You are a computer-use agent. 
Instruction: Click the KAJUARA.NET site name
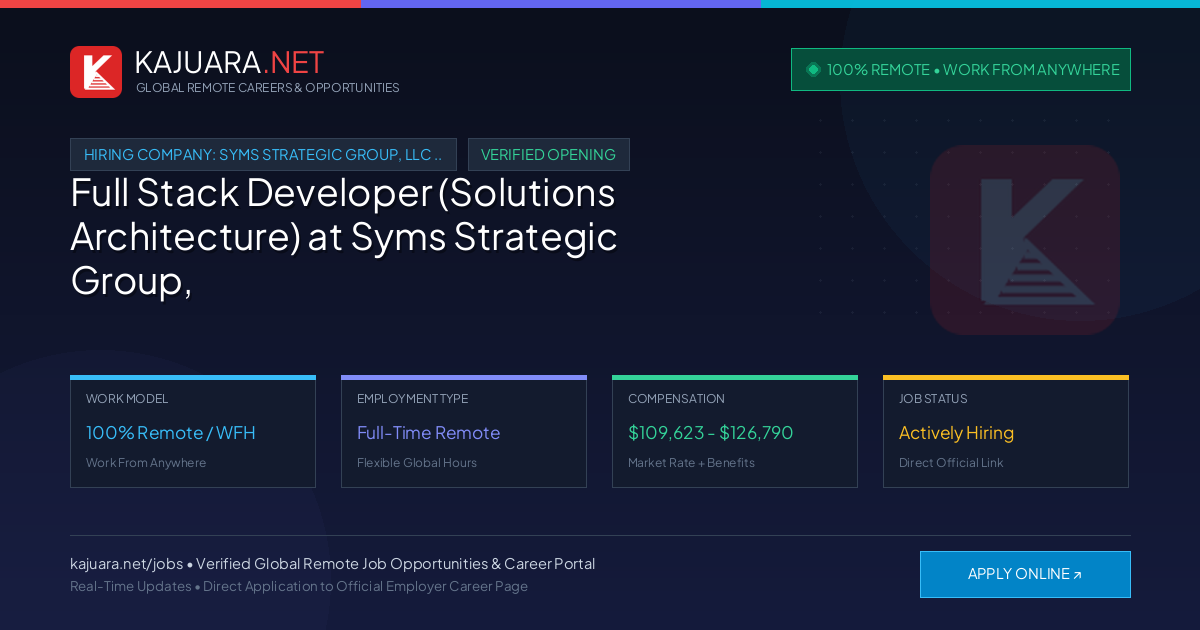click(x=229, y=62)
